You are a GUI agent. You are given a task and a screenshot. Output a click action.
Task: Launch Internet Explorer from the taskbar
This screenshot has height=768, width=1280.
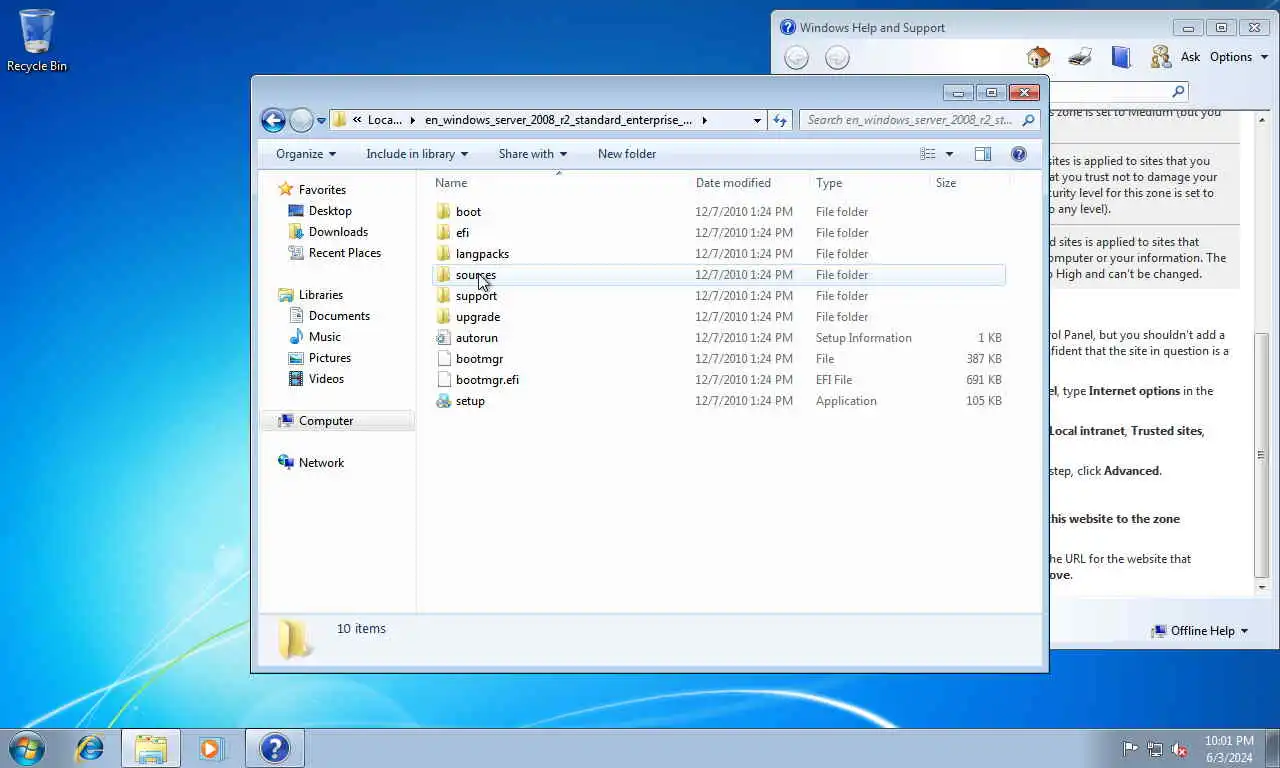tap(90, 748)
